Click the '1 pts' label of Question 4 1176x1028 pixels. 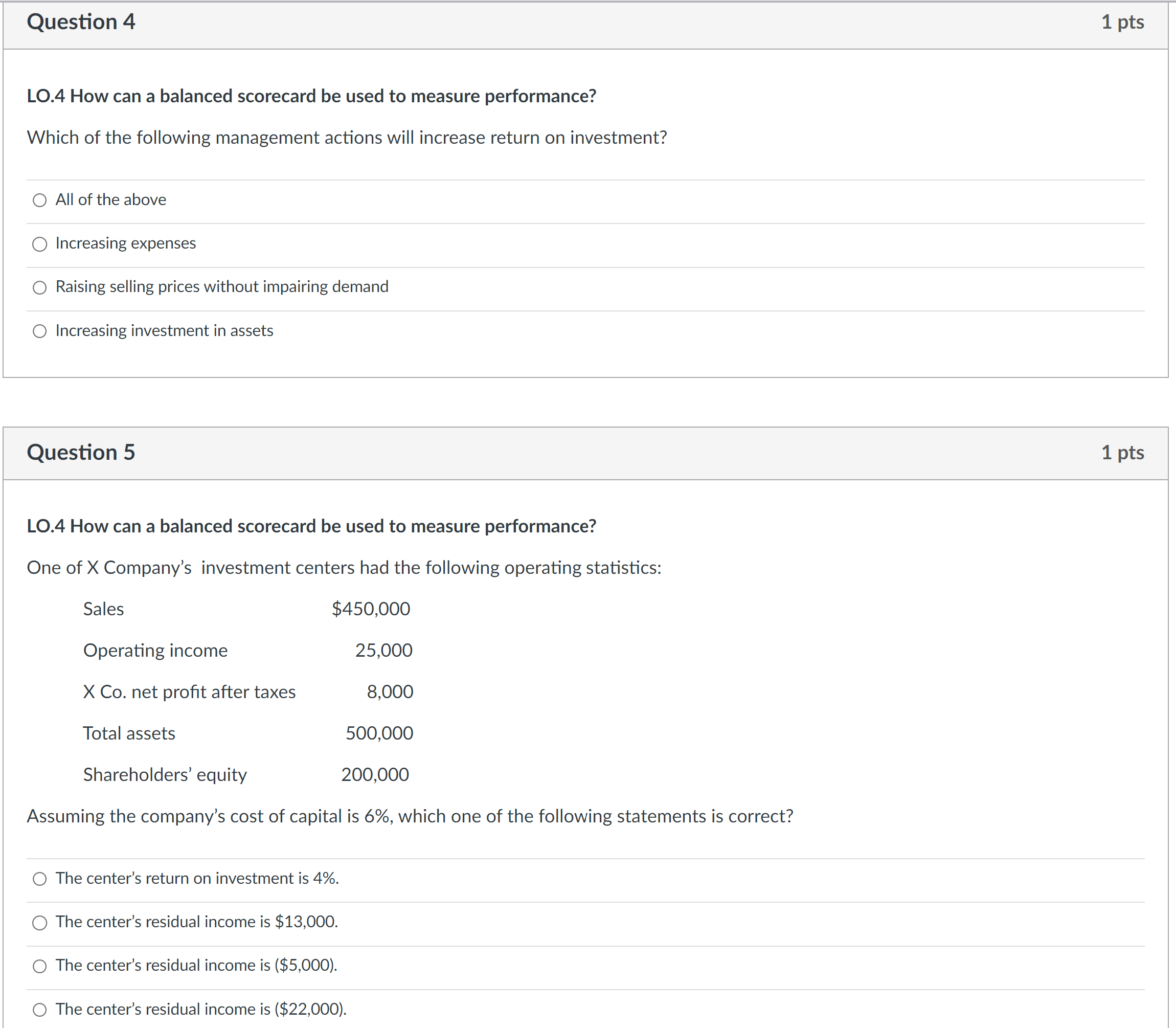(1122, 23)
